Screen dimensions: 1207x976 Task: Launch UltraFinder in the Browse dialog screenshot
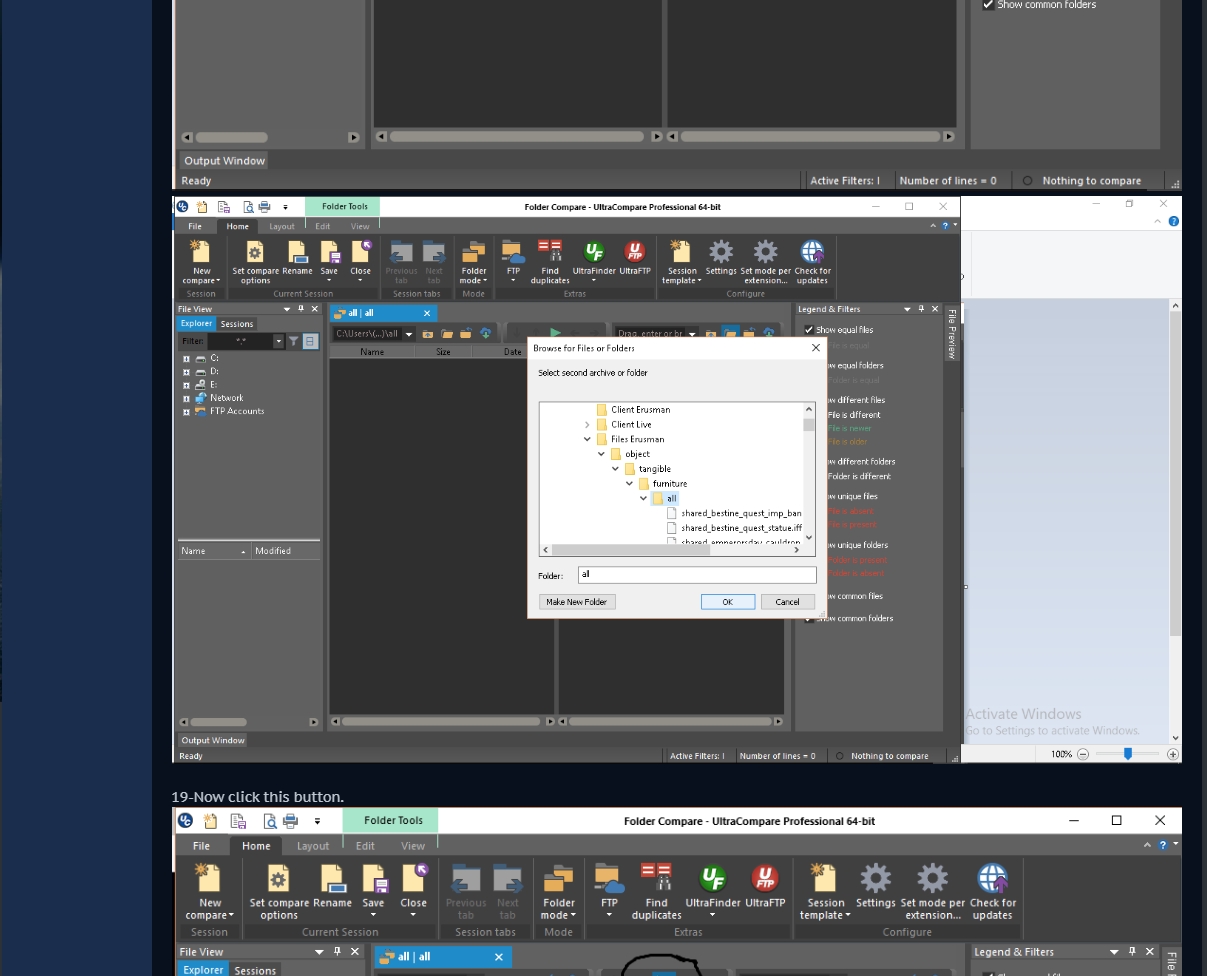pos(593,258)
